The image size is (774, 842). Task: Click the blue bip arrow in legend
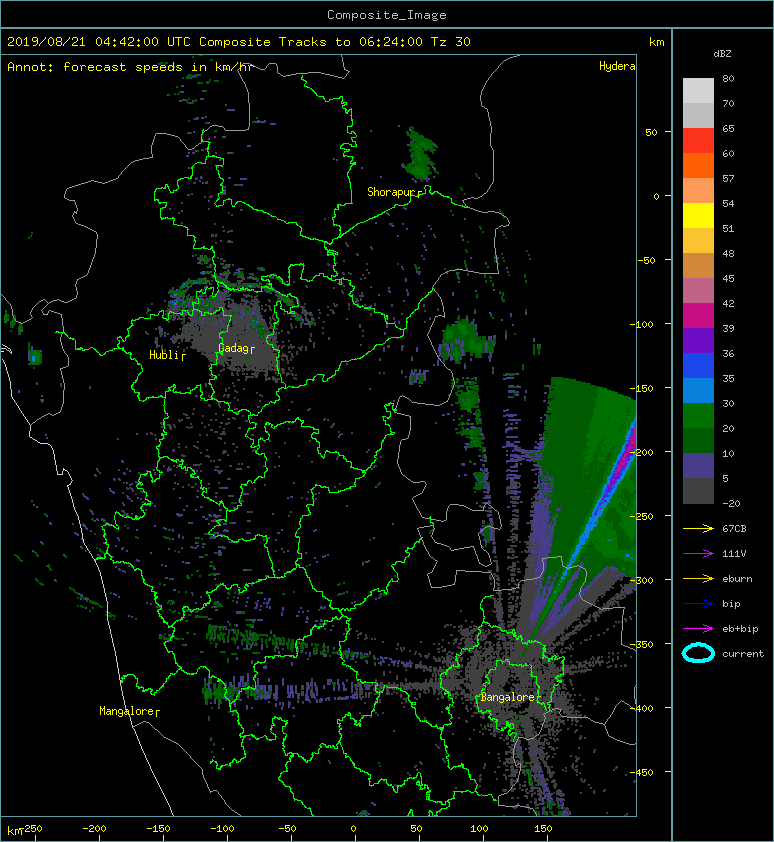coord(698,604)
